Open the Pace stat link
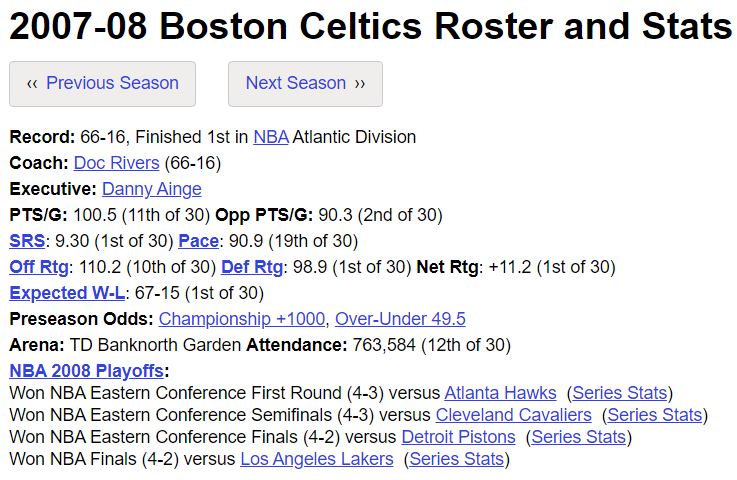 point(198,241)
